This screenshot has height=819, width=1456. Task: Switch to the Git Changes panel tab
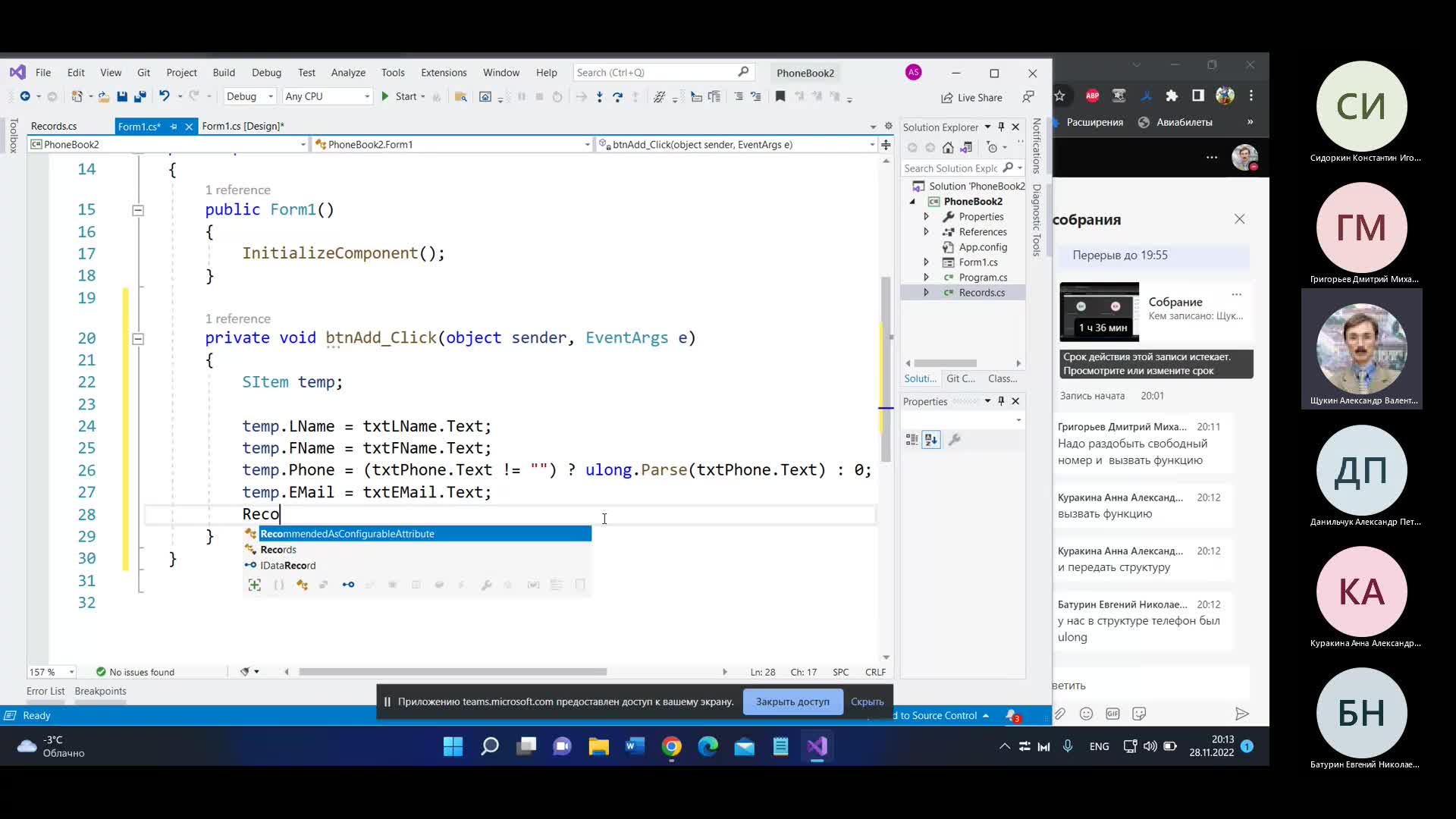pyautogui.click(x=961, y=378)
